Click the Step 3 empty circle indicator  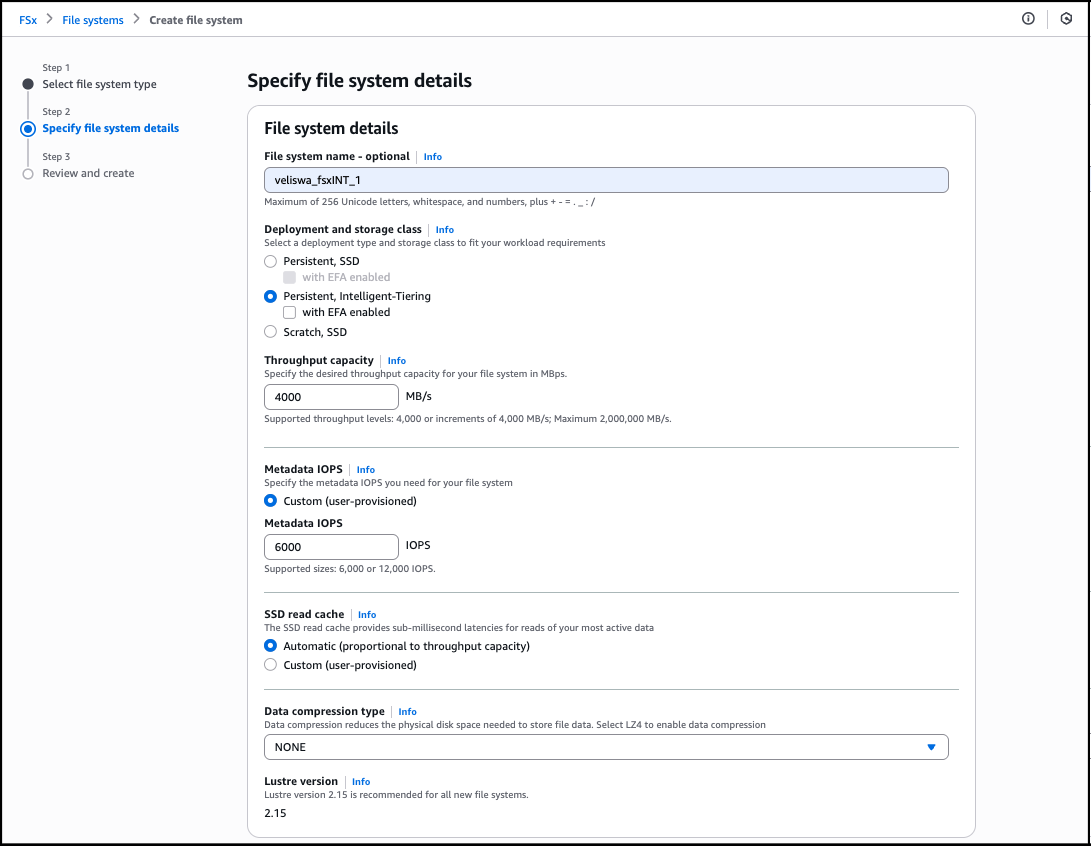tap(28, 174)
